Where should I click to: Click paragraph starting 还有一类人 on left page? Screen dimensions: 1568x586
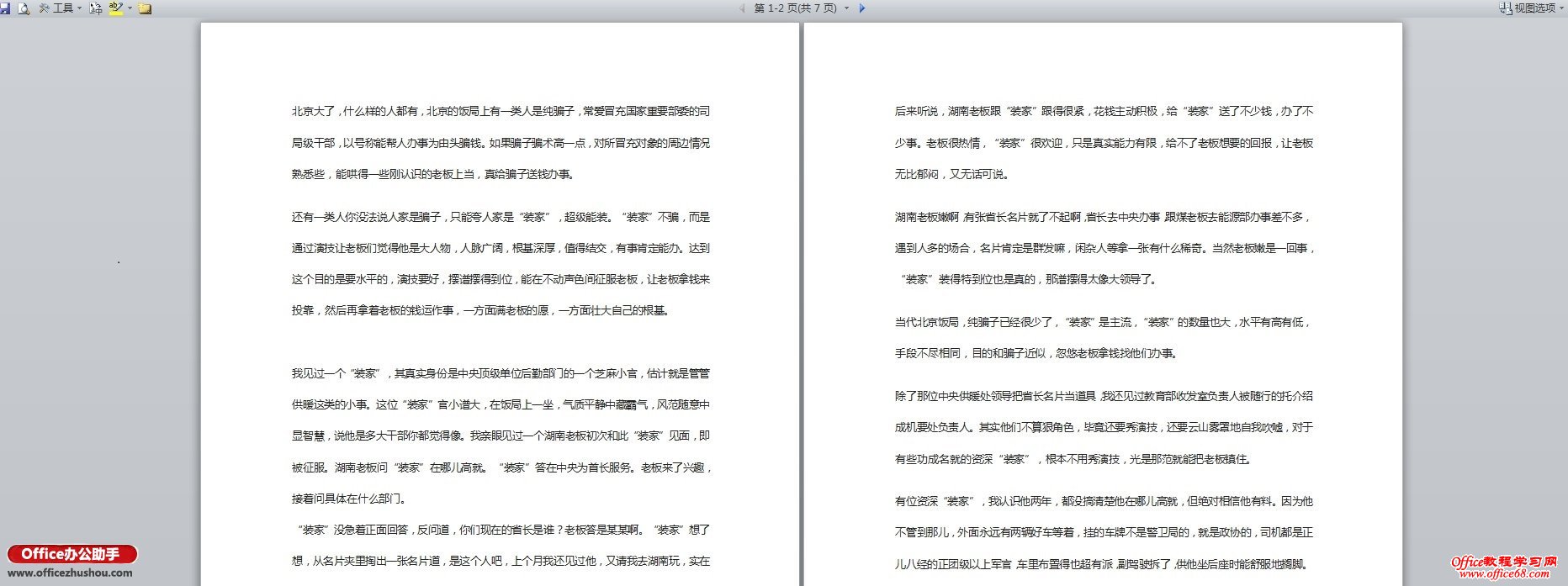501,263
